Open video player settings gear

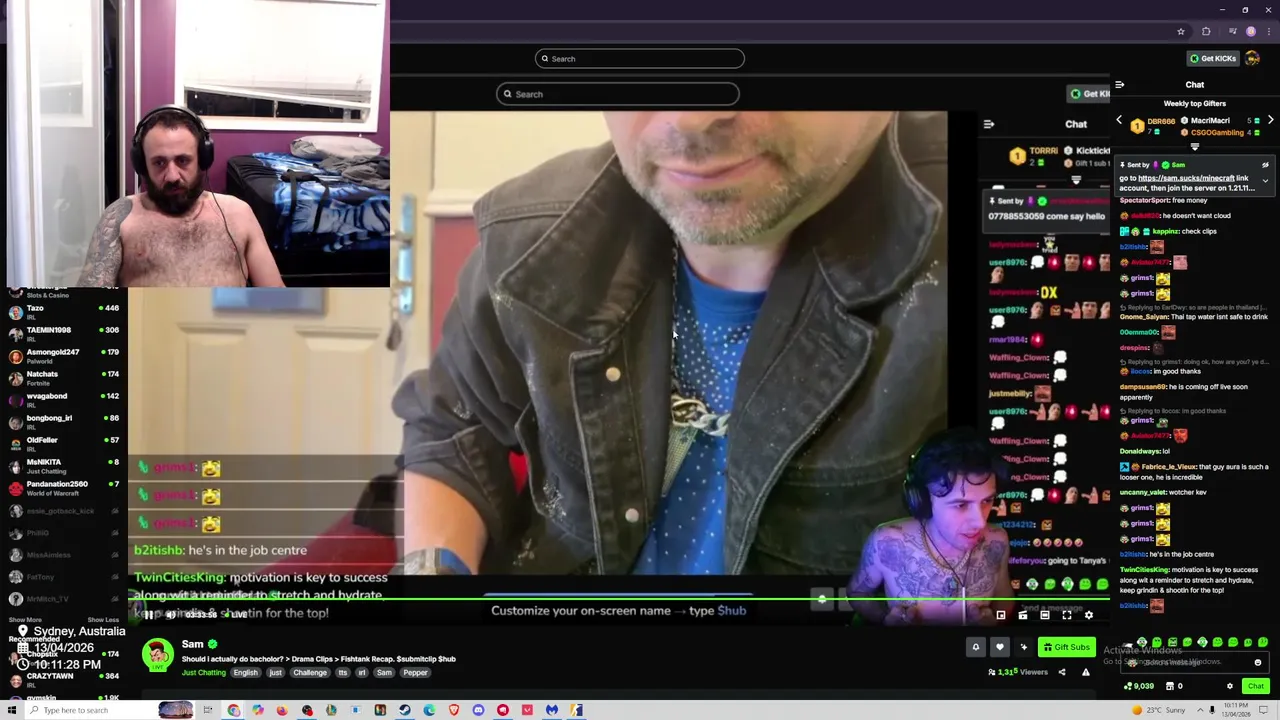point(1089,615)
